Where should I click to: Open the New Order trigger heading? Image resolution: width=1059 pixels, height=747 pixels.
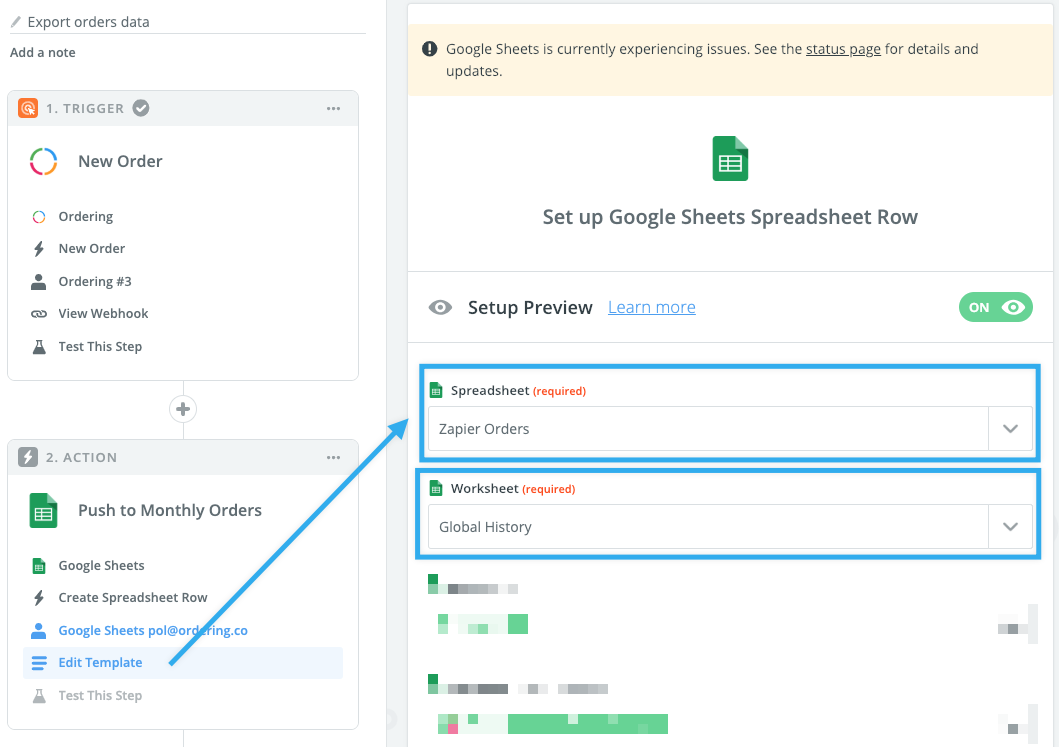pos(120,161)
